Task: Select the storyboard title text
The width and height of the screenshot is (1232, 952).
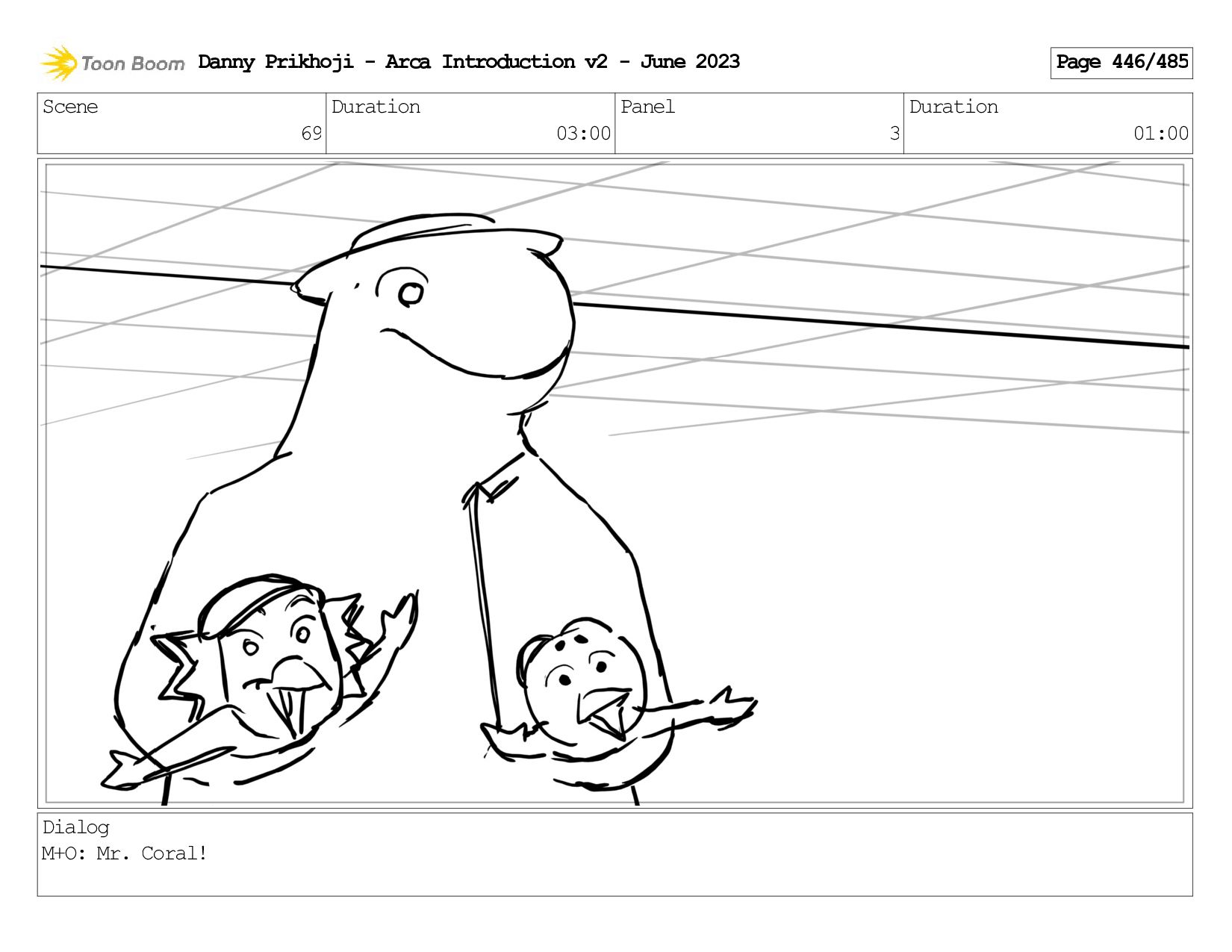Action: (469, 62)
